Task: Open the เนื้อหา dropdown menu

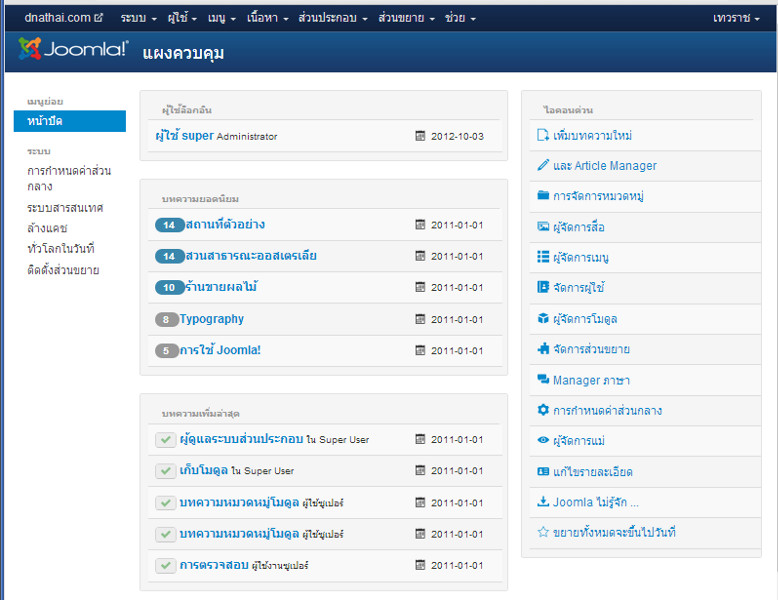Action: coord(267,18)
